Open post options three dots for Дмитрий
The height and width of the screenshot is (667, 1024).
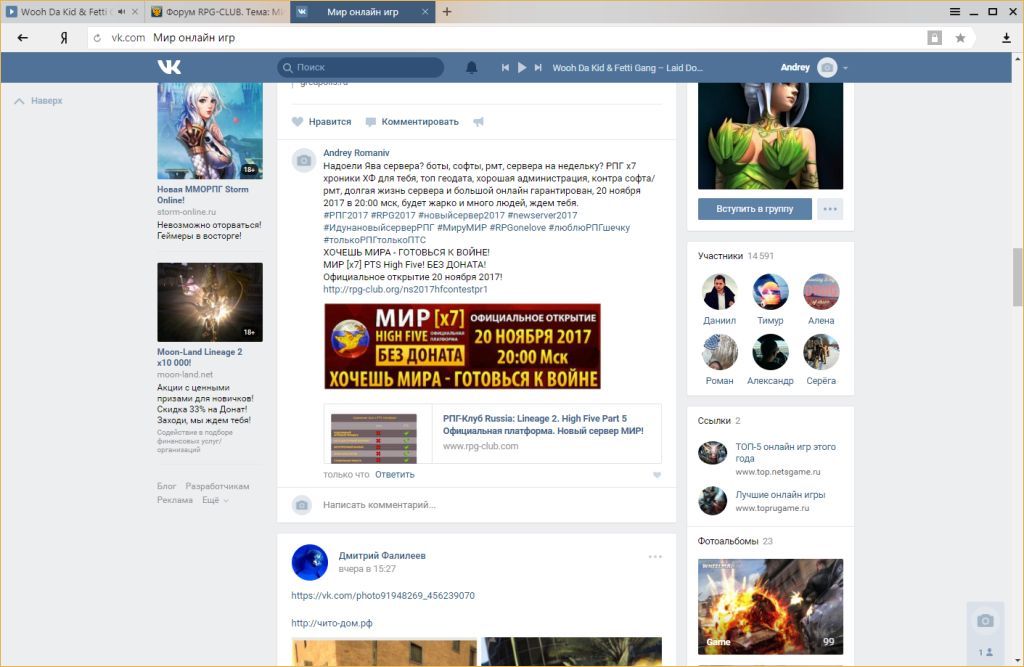point(655,557)
